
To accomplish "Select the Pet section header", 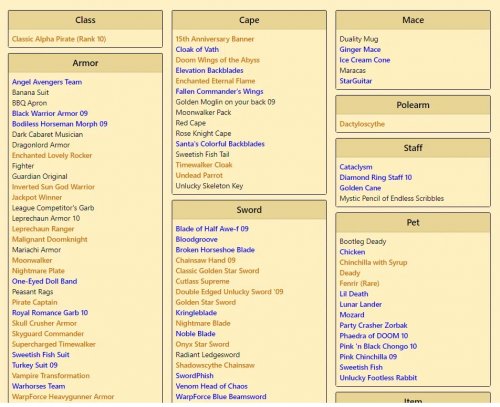I will (x=413, y=222).
